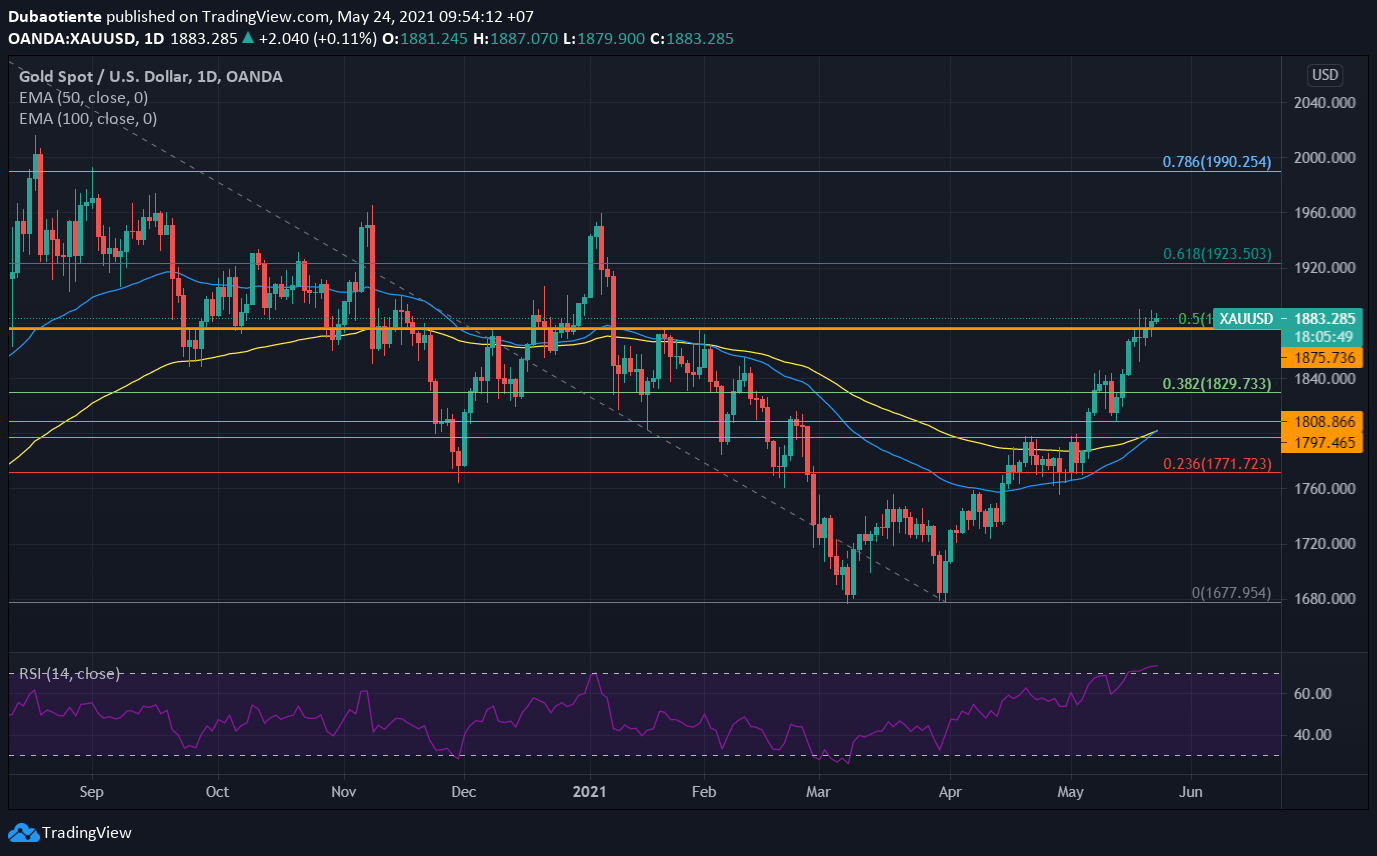Screen dimensions: 1377x856
Task: Click the 1883.285 current price label
Action: point(1324,319)
